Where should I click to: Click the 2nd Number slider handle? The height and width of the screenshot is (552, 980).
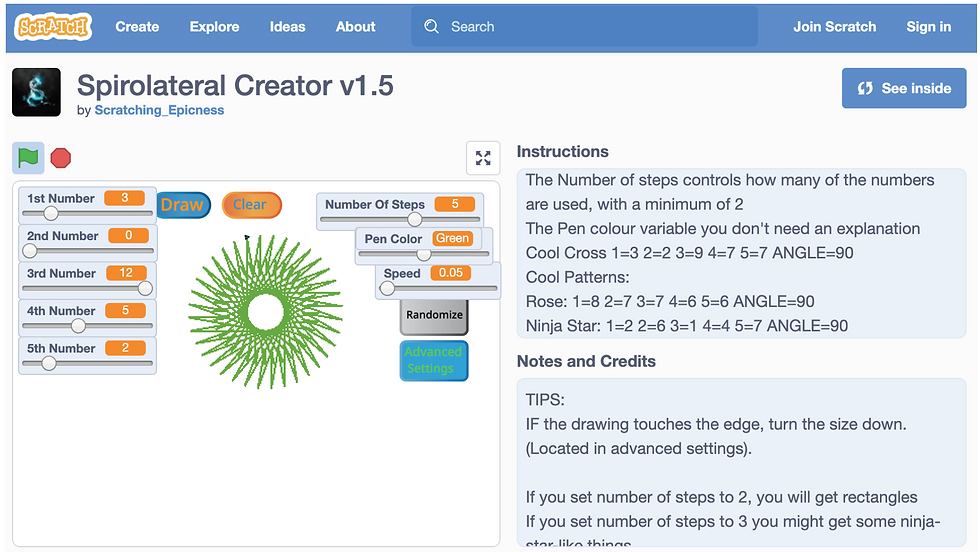pyautogui.click(x=29, y=251)
